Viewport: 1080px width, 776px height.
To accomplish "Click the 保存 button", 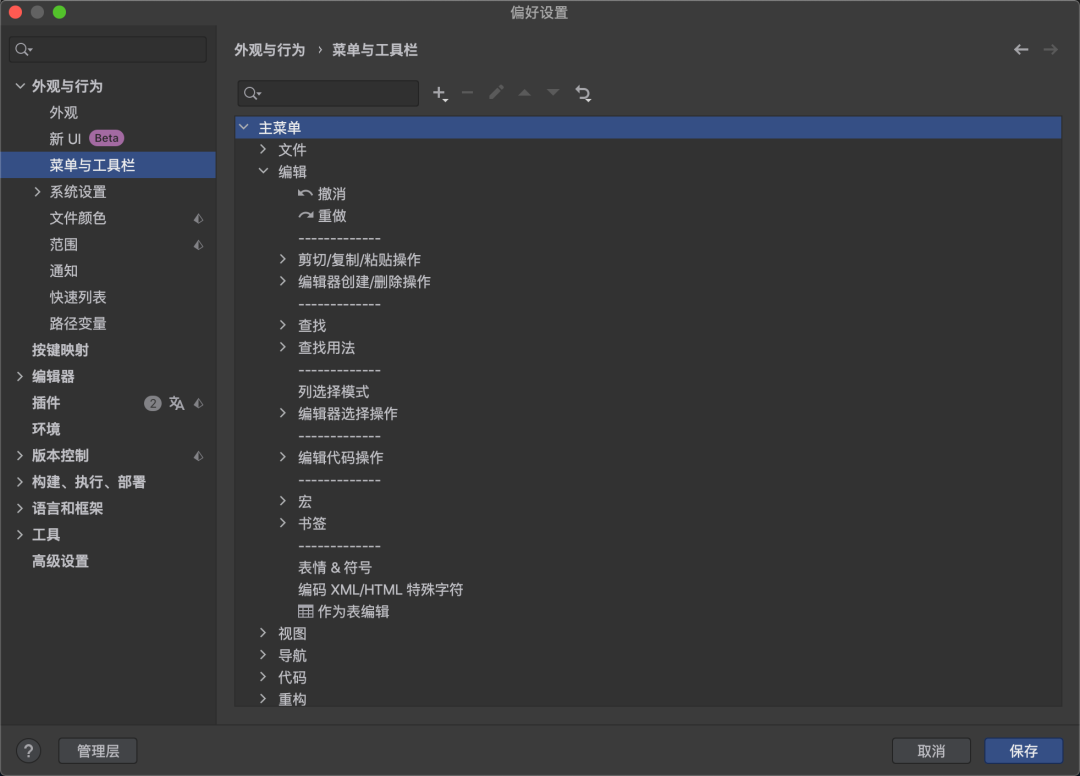I will click(x=1024, y=751).
